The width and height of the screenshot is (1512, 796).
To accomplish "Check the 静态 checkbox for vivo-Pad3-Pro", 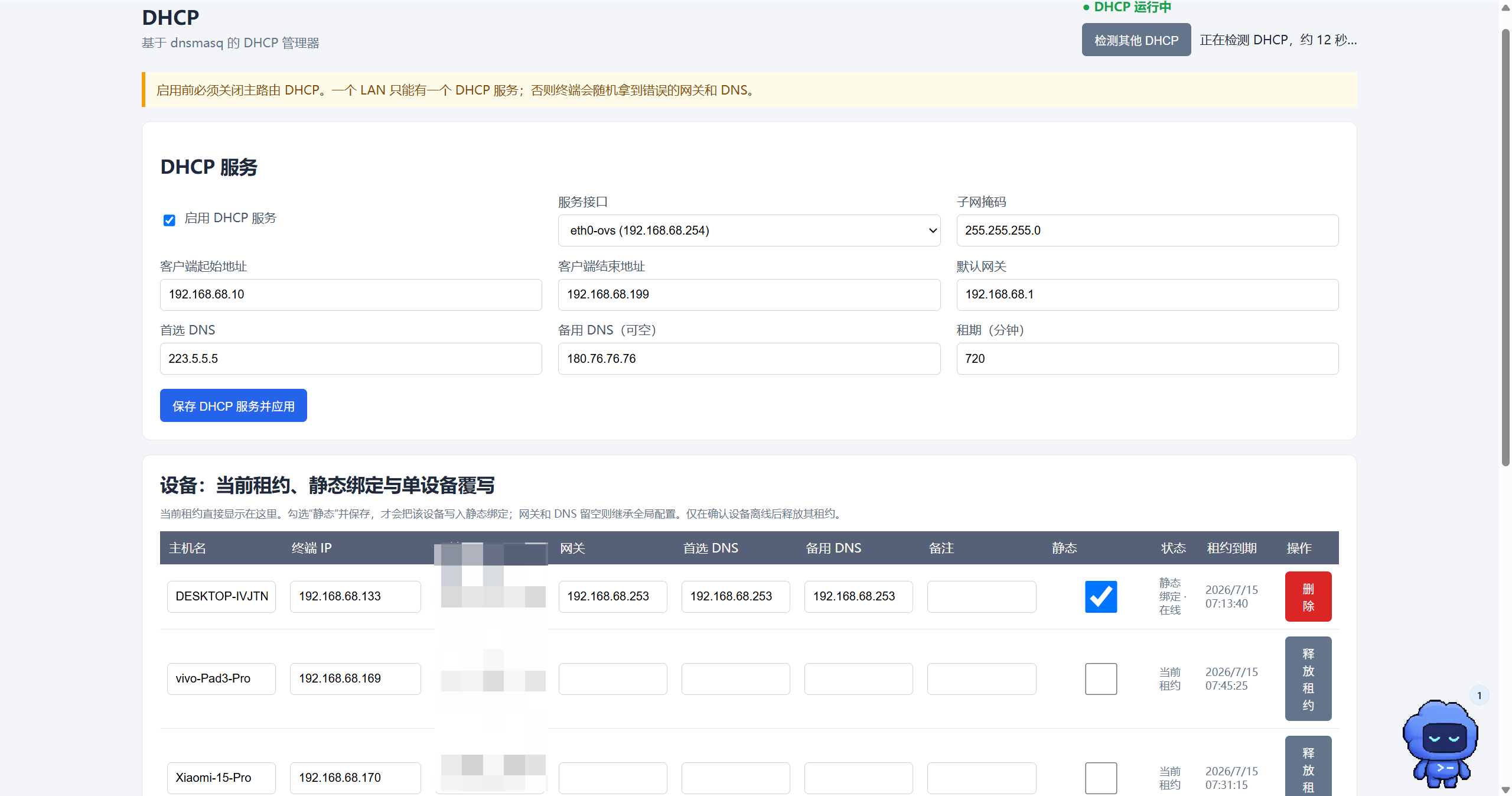I will [1101, 678].
